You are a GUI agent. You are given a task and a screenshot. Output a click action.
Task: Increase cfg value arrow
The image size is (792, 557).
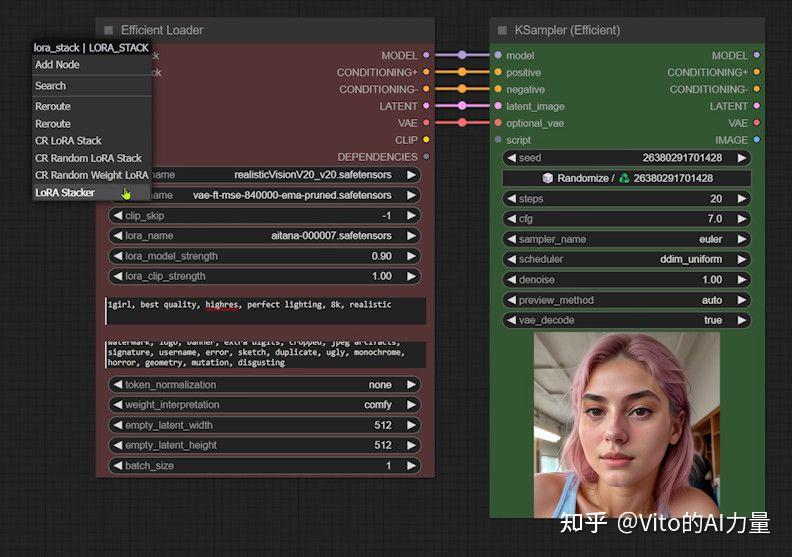[x=741, y=219]
